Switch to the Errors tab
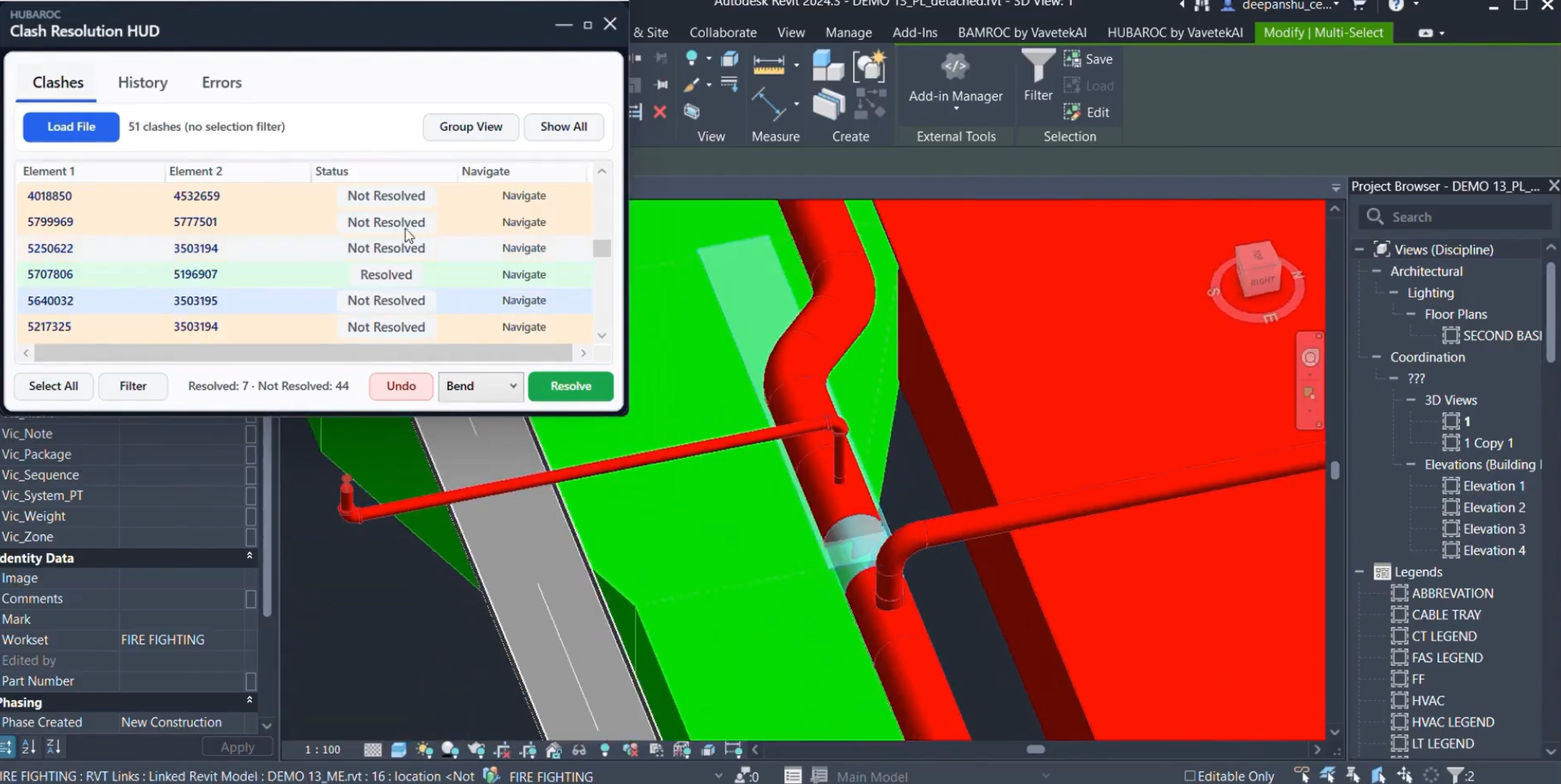 coord(222,82)
